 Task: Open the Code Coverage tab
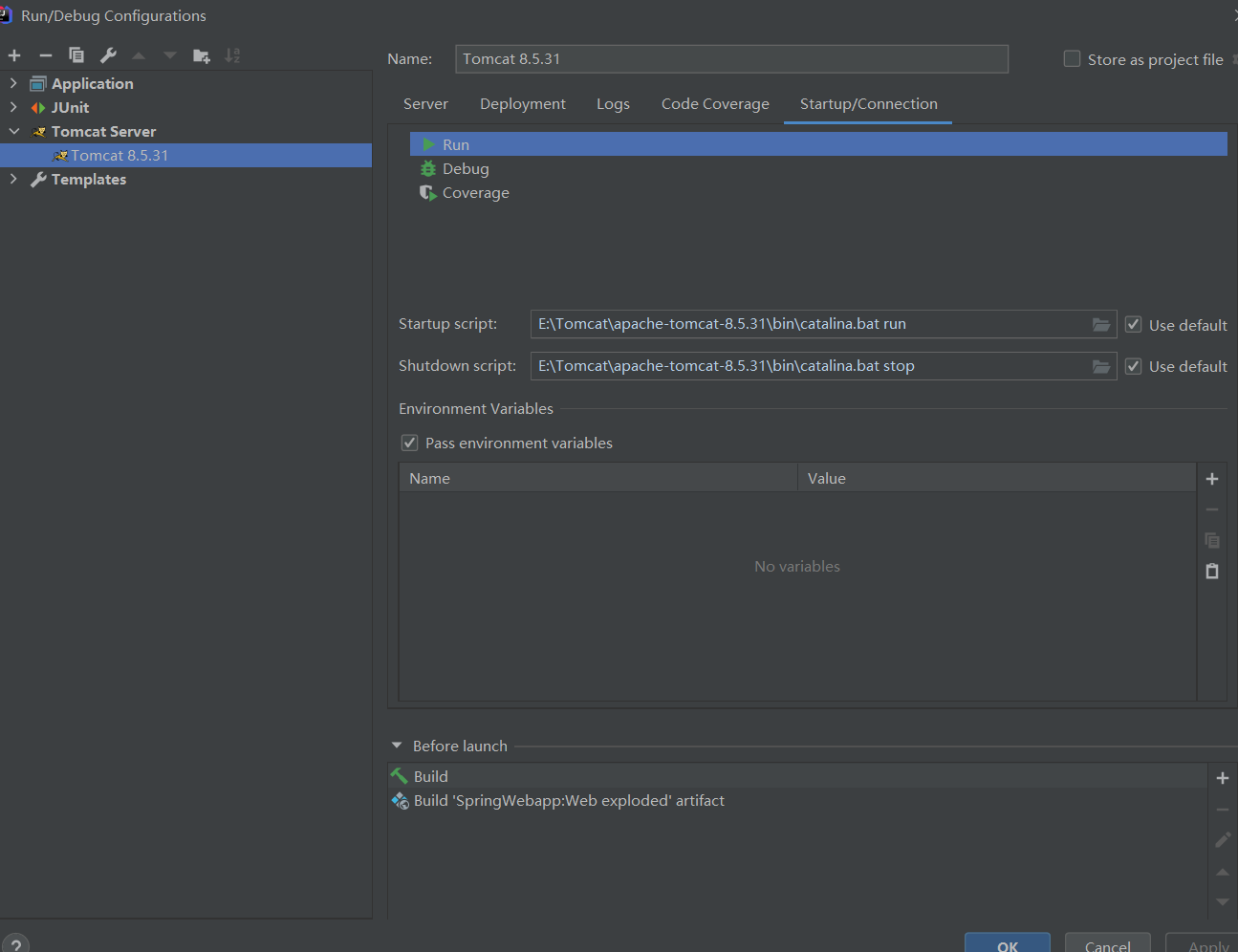coord(715,104)
